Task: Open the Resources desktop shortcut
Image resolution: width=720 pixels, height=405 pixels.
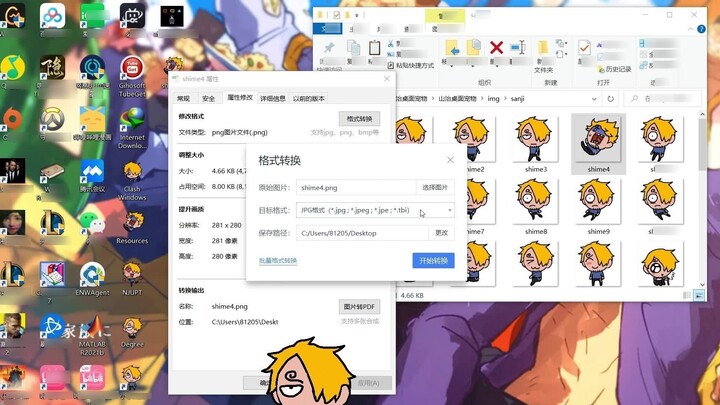Action: point(132,227)
